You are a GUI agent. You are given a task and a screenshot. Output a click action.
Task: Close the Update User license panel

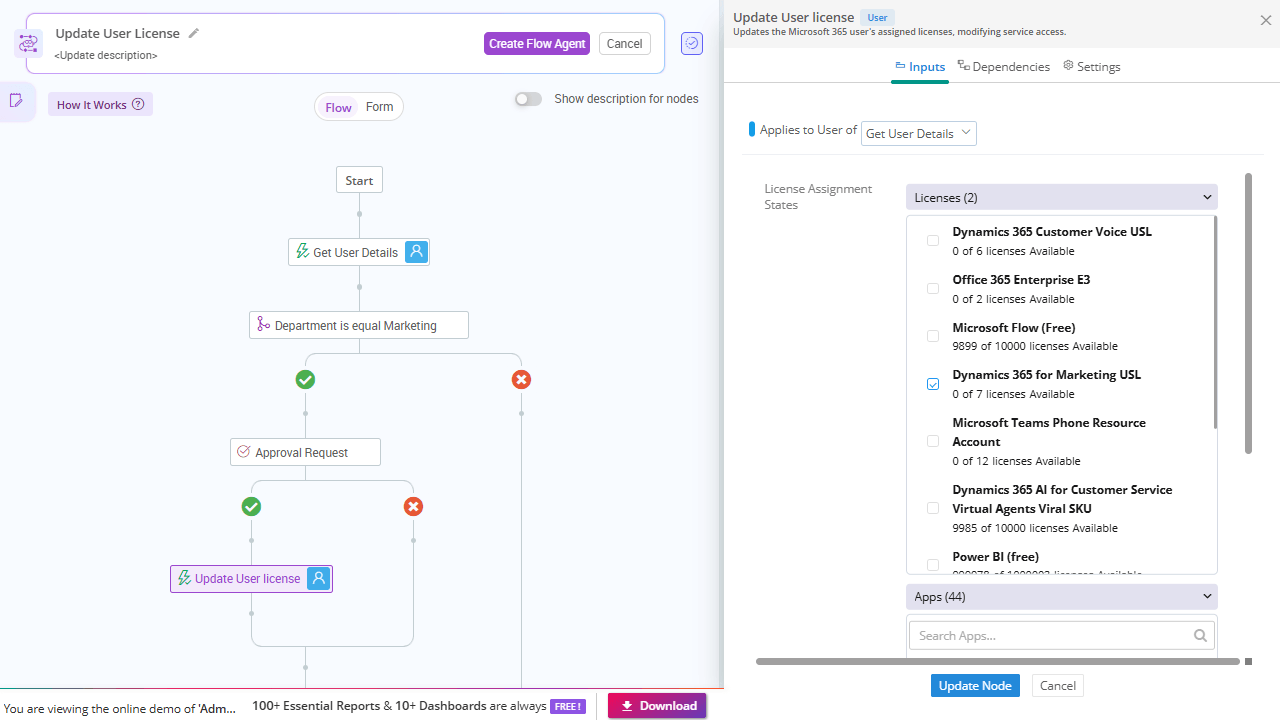[1265, 20]
